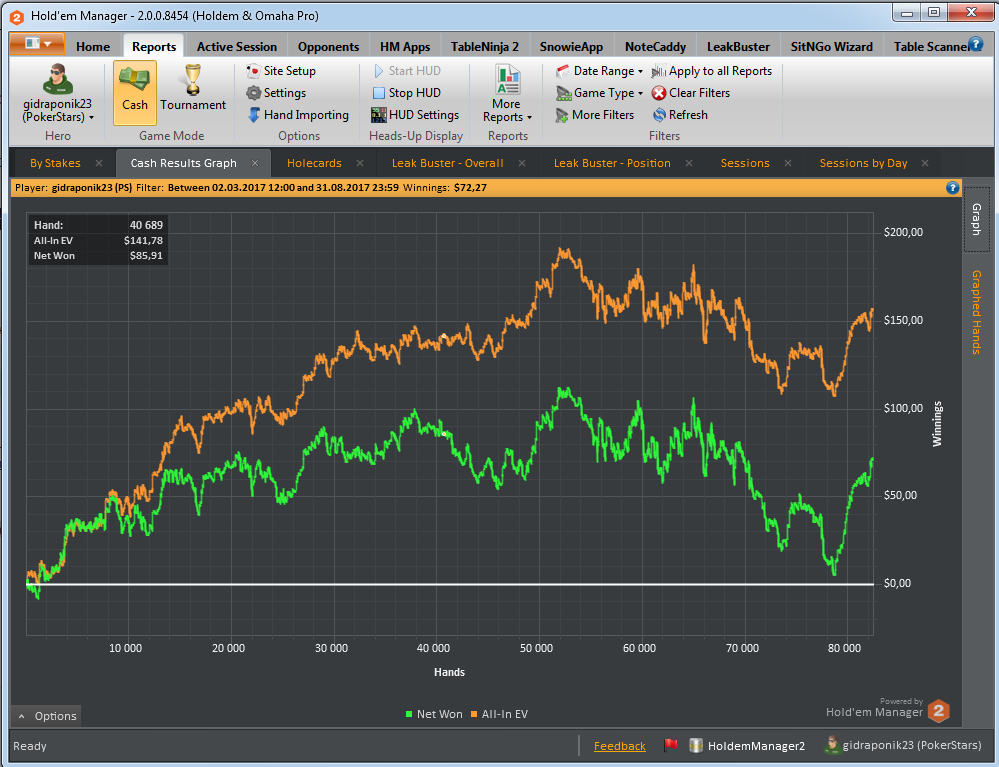Open the LeakBuster ribbon tab

point(738,47)
